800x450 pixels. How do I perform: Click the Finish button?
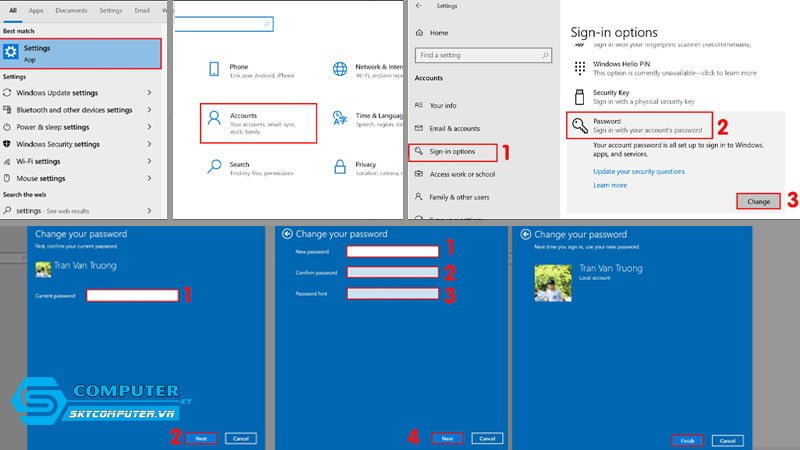pyautogui.click(x=687, y=440)
